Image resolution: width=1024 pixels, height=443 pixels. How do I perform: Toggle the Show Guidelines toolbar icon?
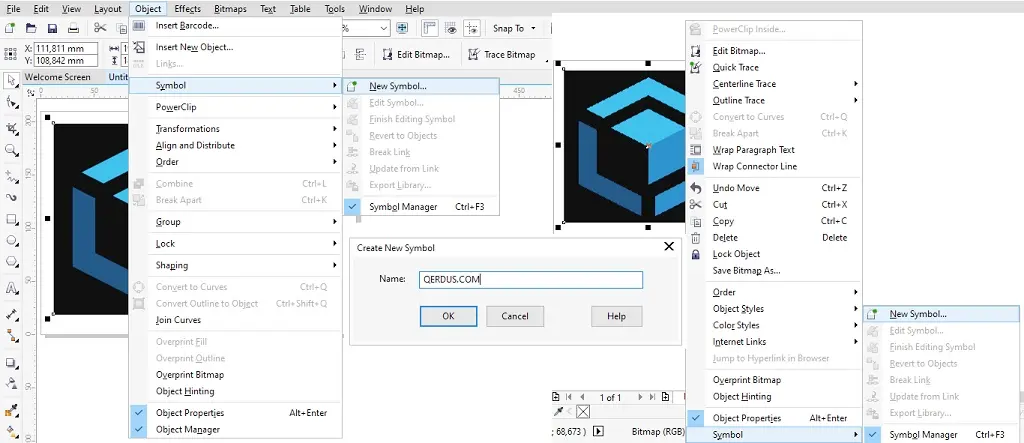(472, 28)
